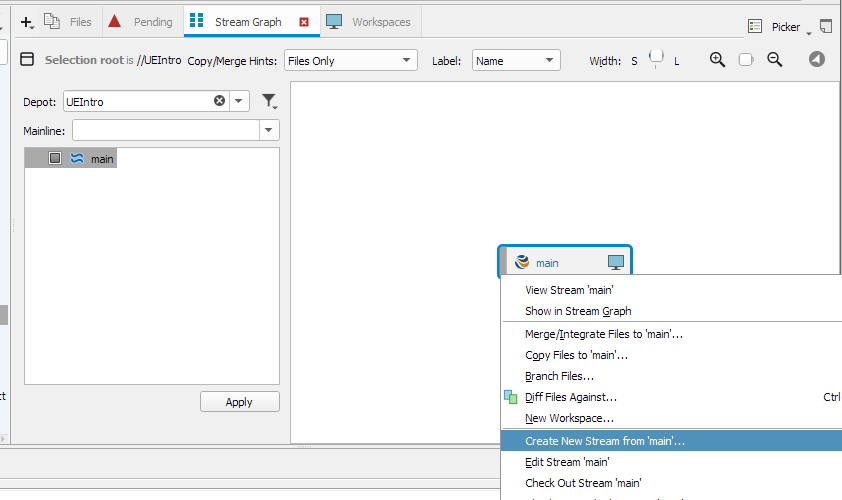Viewport: 842px width, 500px height.
Task: Choose Show in Stream Graph
Action: pyautogui.click(x=578, y=311)
